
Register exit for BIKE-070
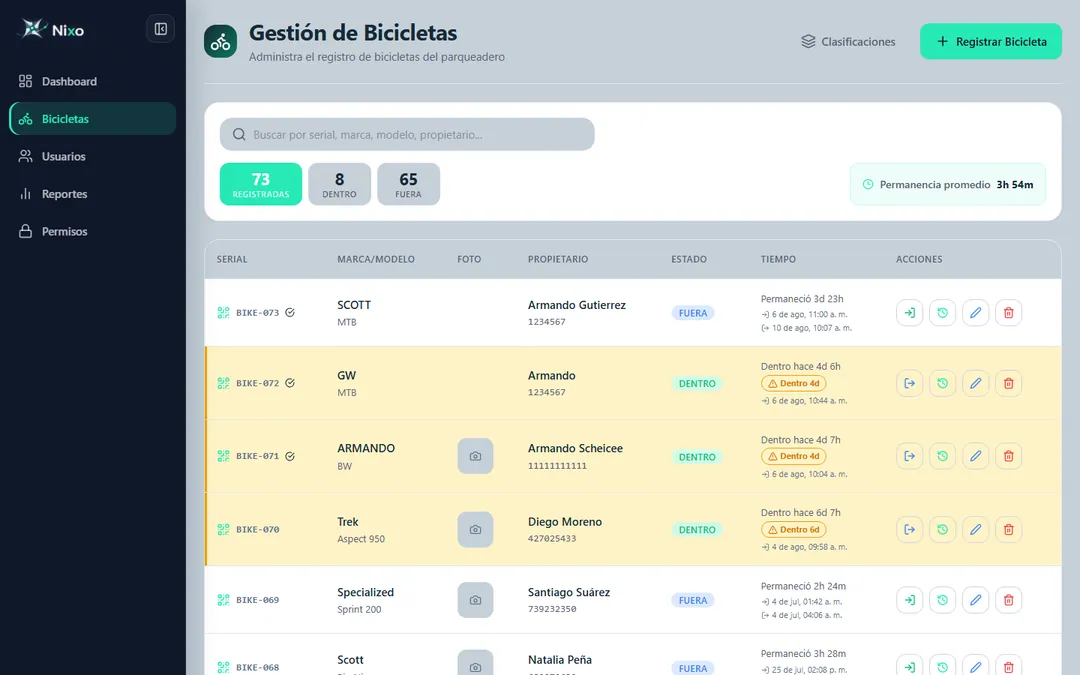[x=909, y=530]
